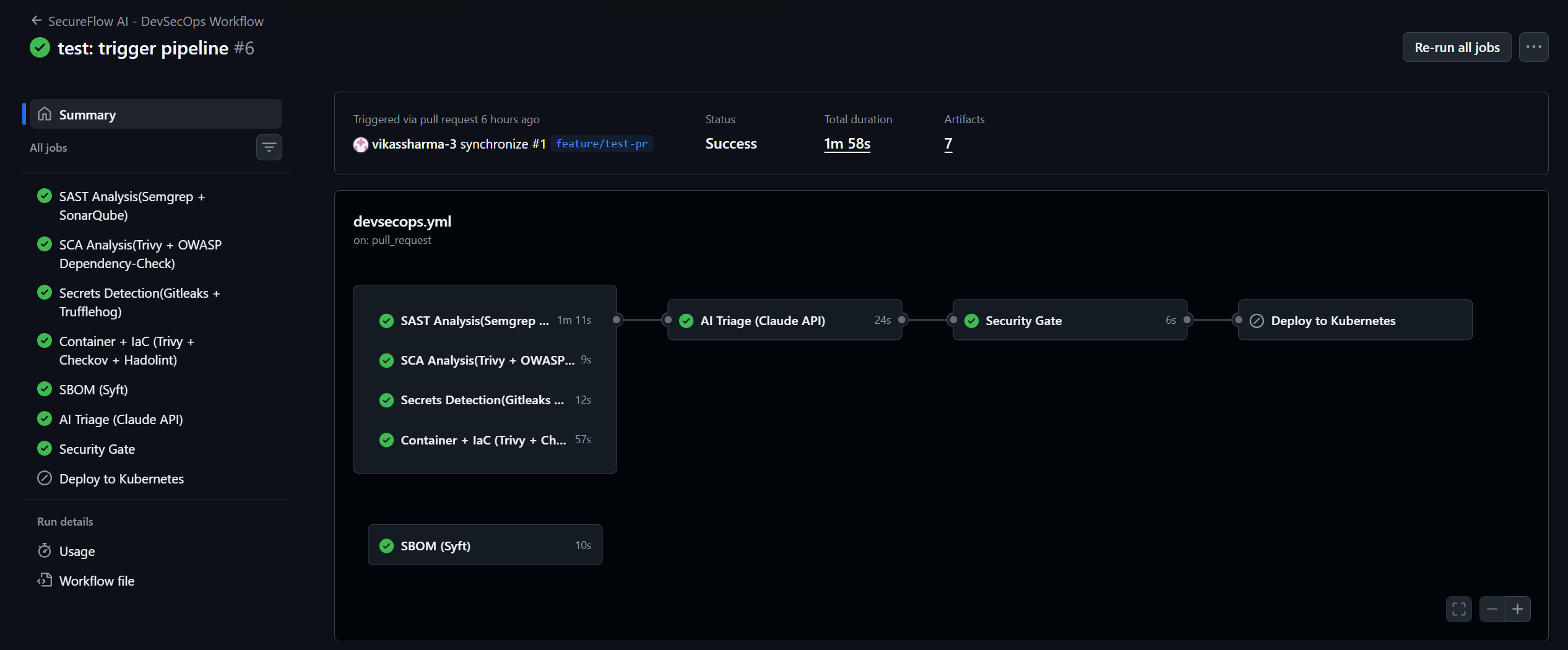Click artifacts count 7 link
This screenshot has width=1568, height=650.
[x=948, y=144]
